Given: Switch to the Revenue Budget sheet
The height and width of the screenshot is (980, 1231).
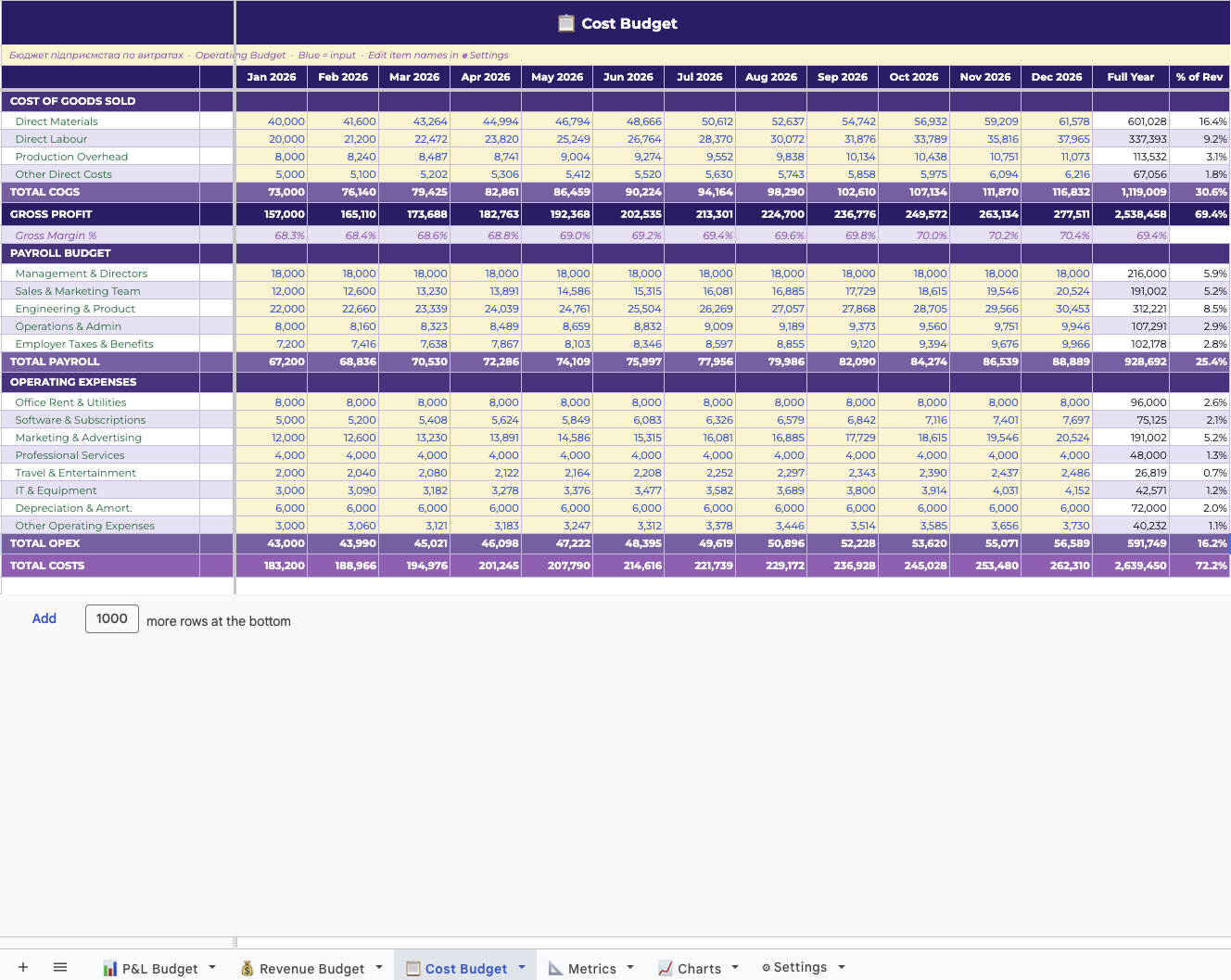Looking at the screenshot, I should click(x=311, y=968).
